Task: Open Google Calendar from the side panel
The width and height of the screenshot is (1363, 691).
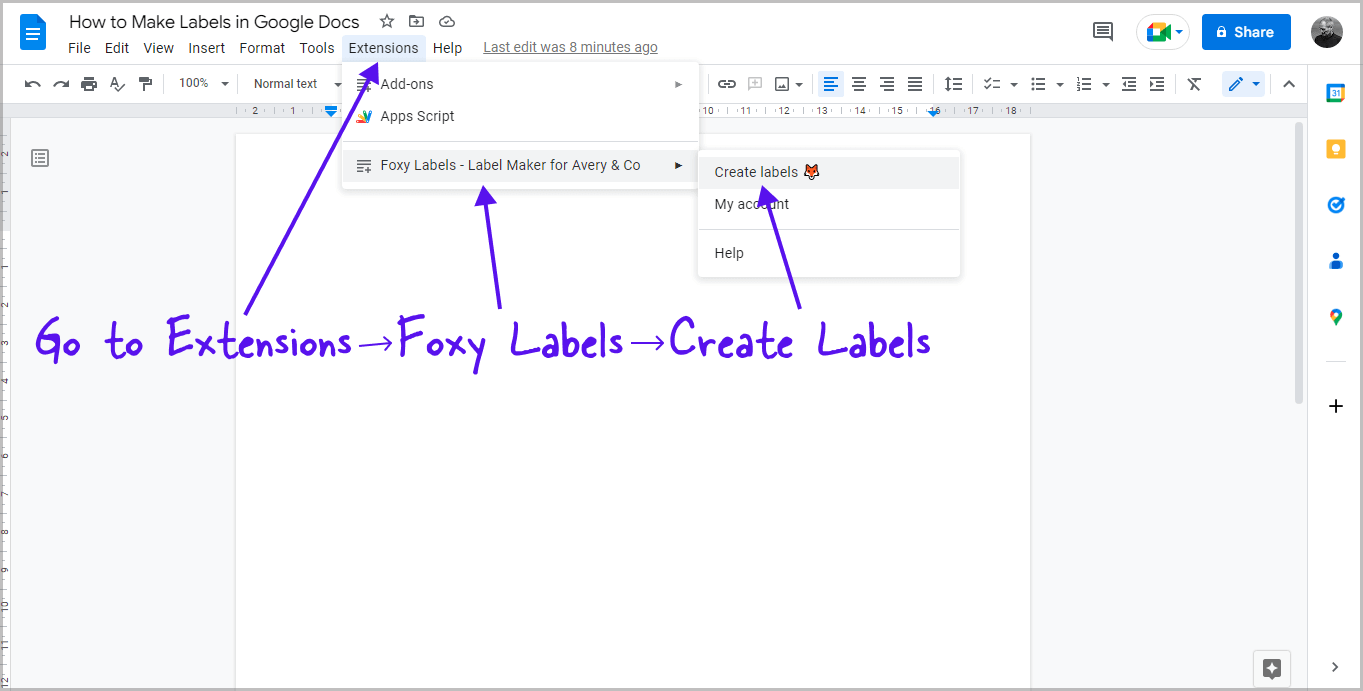Action: pyautogui.click(x=1336, y=92)
